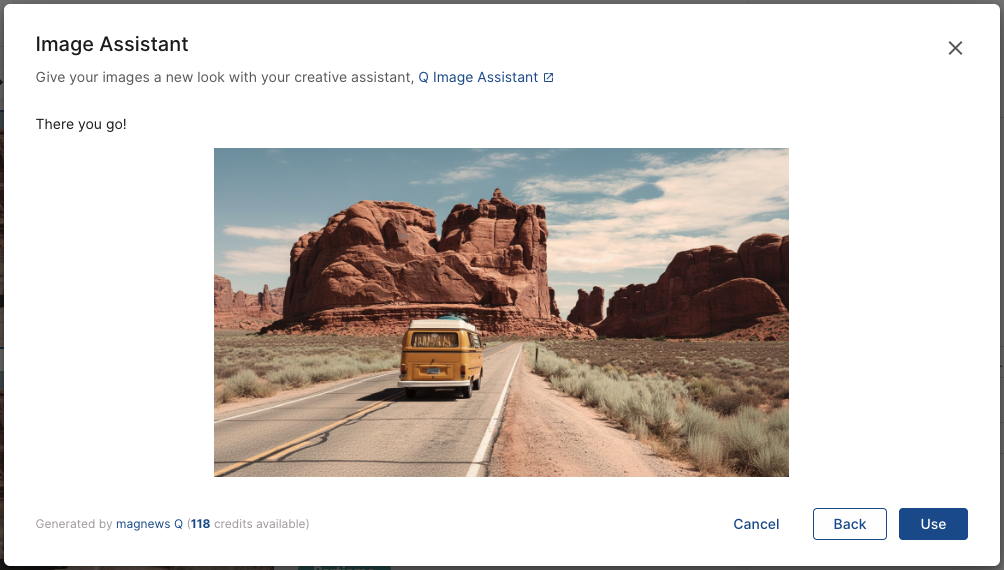This screenshot has height=570, width=1004.
Task: Click the yellow van in the image
Action: tap(441, 358)
